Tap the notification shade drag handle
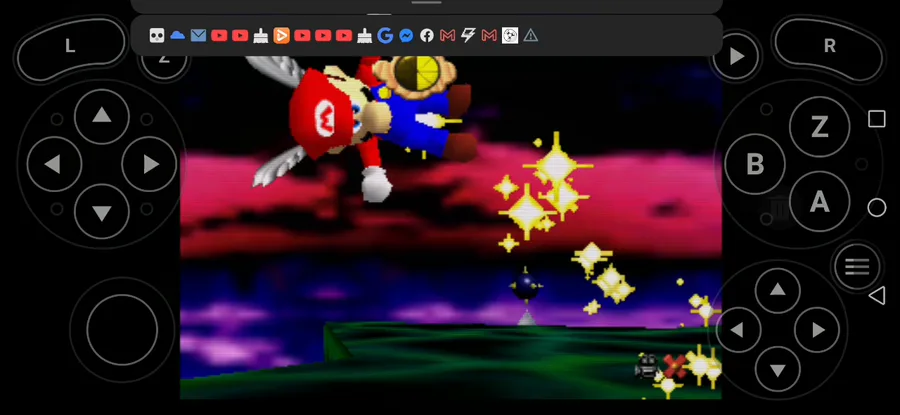Screen dimensions: 900x415 (426, 2)
